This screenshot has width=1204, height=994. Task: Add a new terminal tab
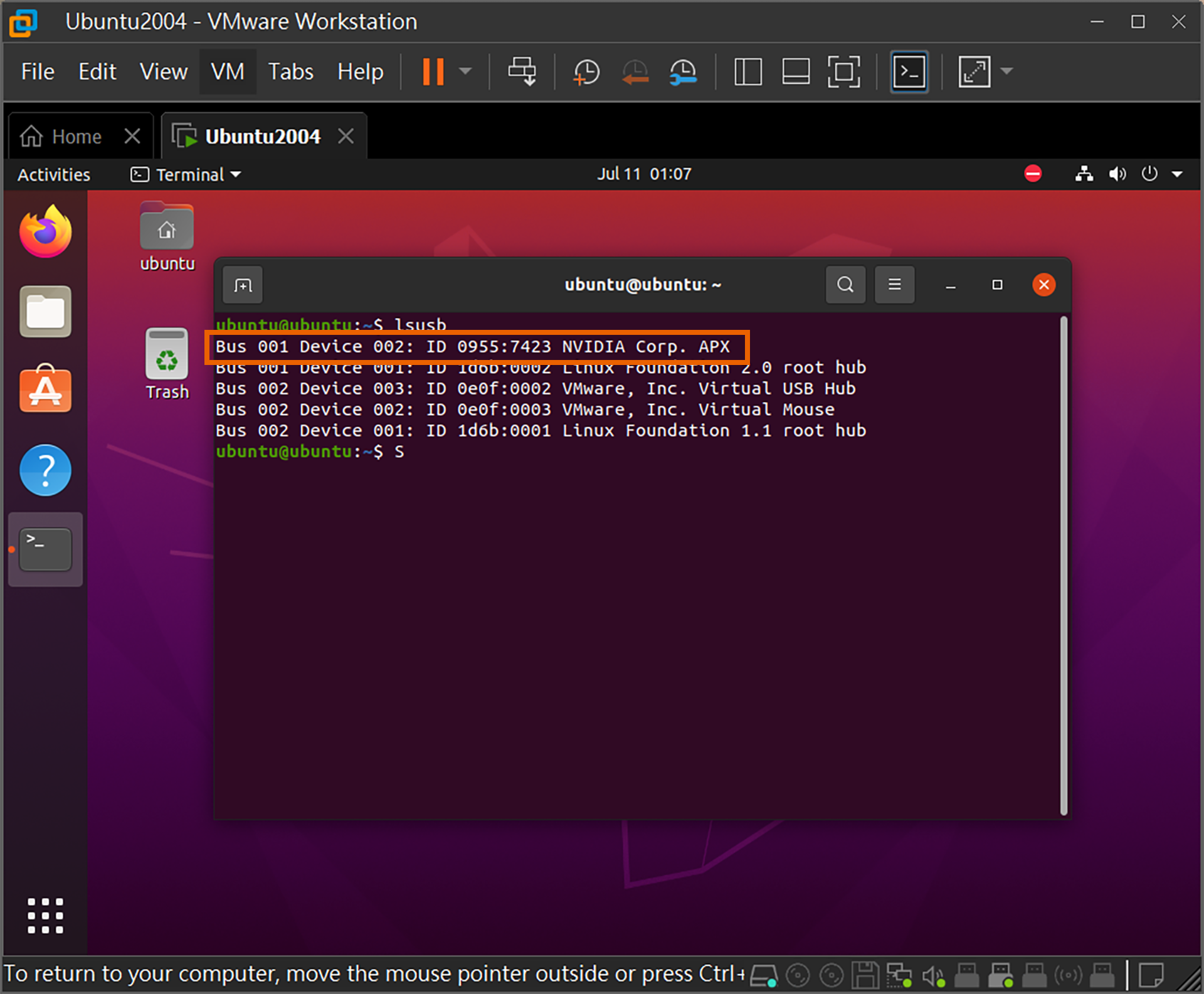[243, 285]
